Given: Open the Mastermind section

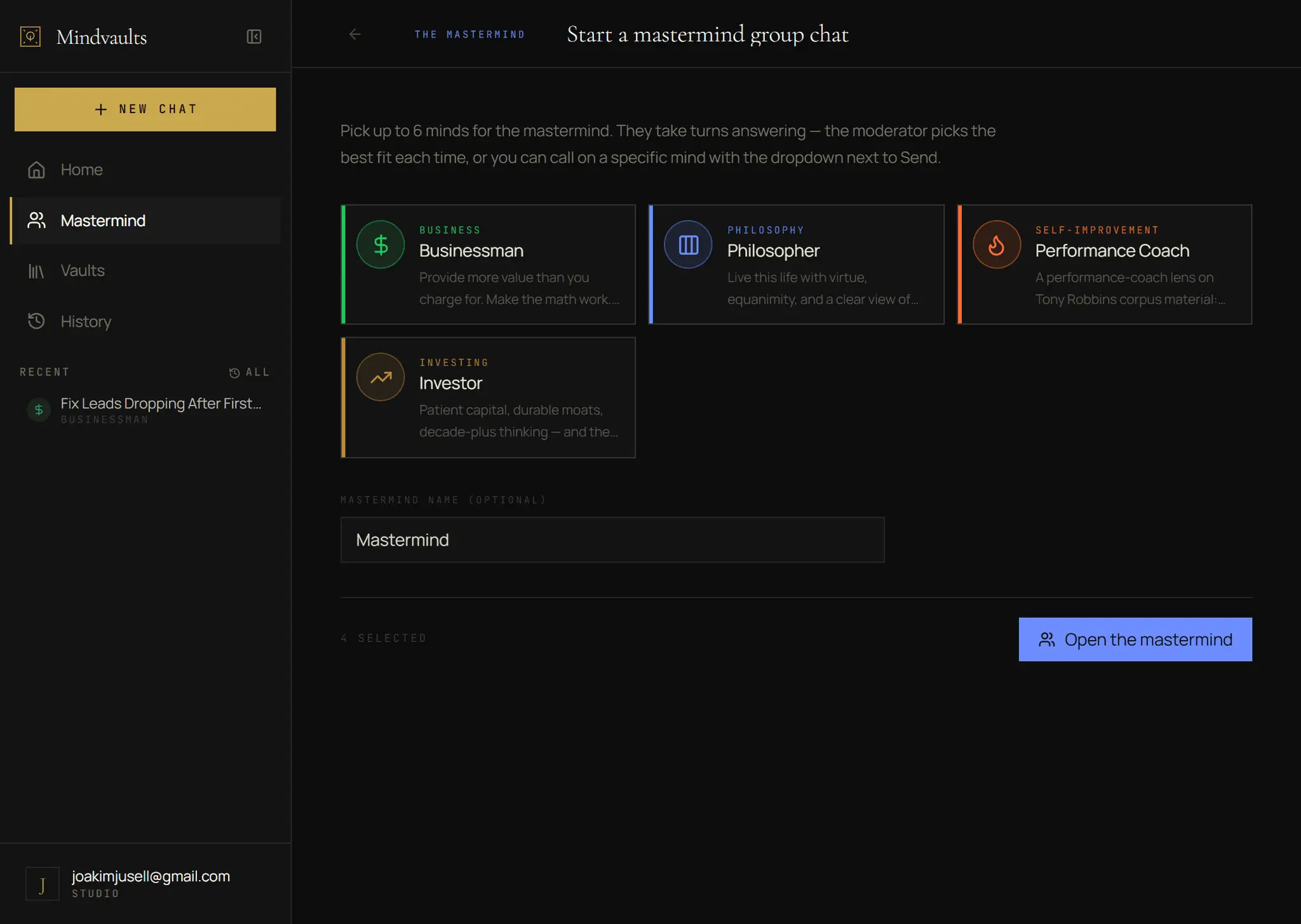Looking at the screenshot, I should [145, 220].
